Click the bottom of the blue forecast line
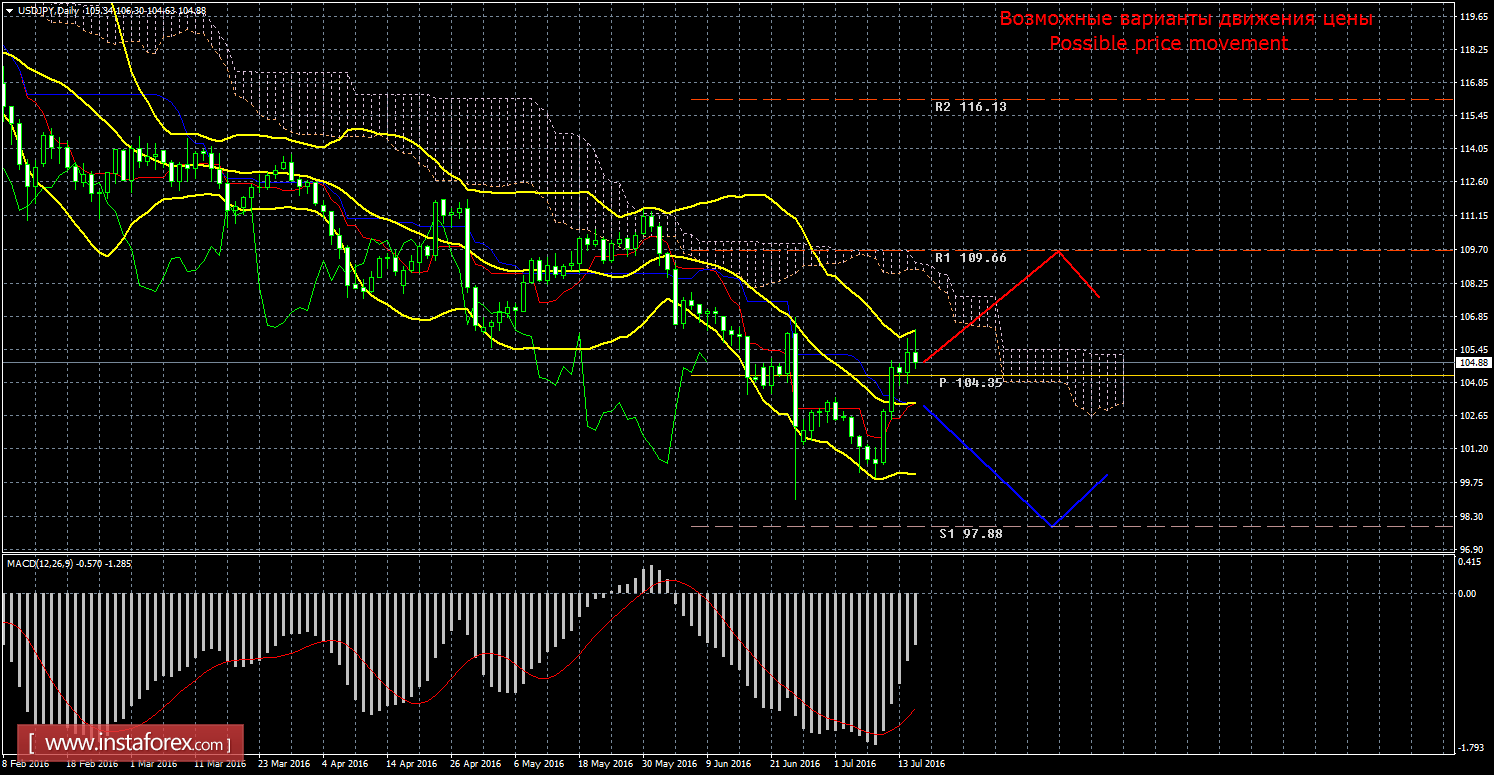Screen dimensions: 1494x775 (x=1050, y=525)
